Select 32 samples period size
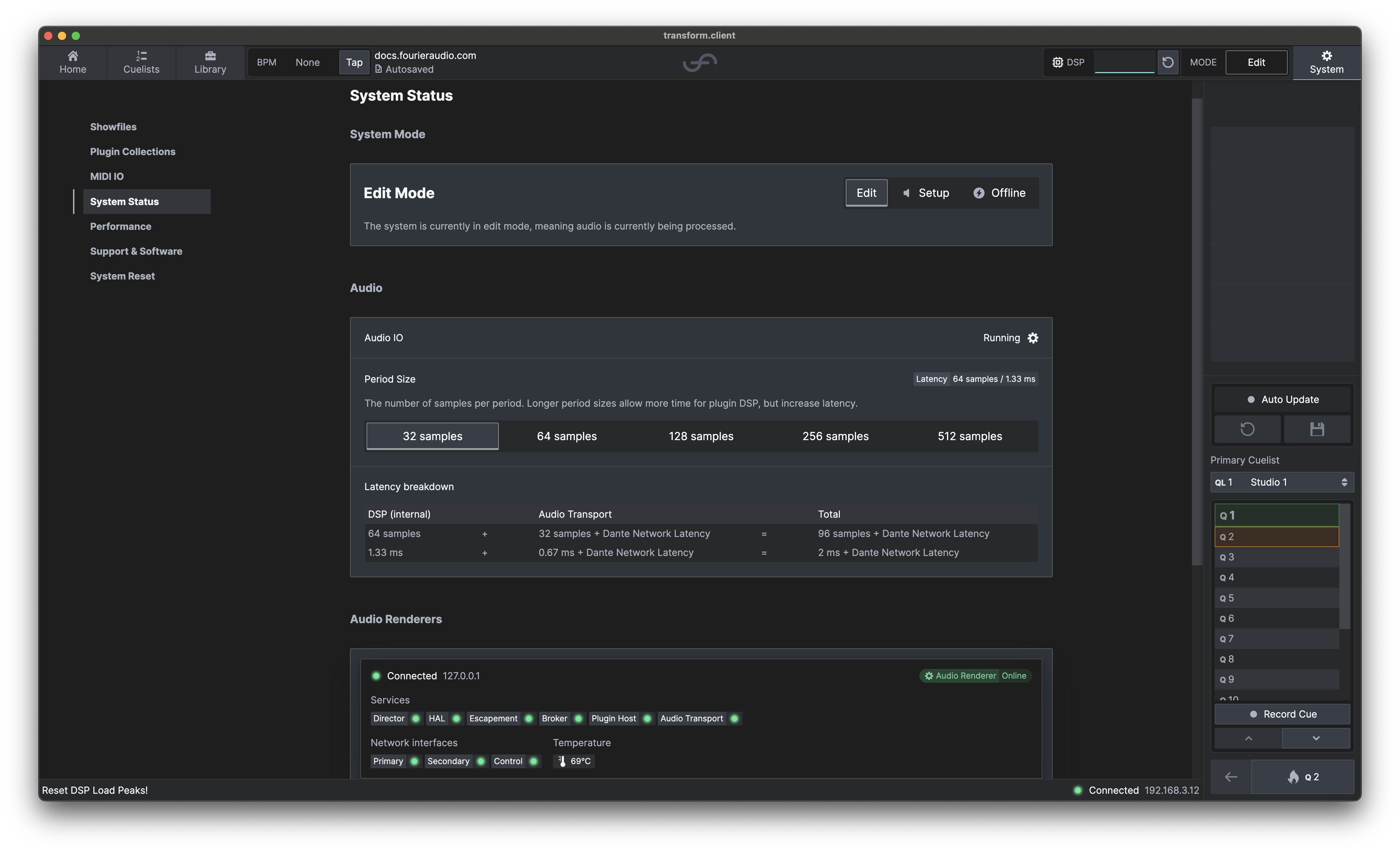 (432, 437)
